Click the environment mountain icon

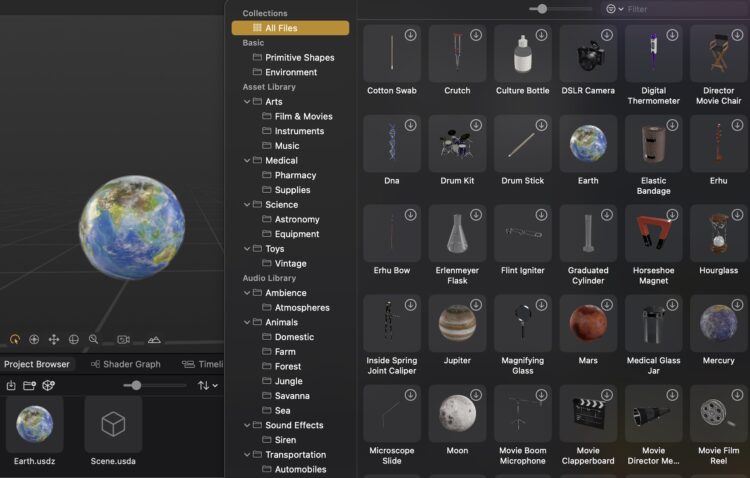click(x=154, y=340)
